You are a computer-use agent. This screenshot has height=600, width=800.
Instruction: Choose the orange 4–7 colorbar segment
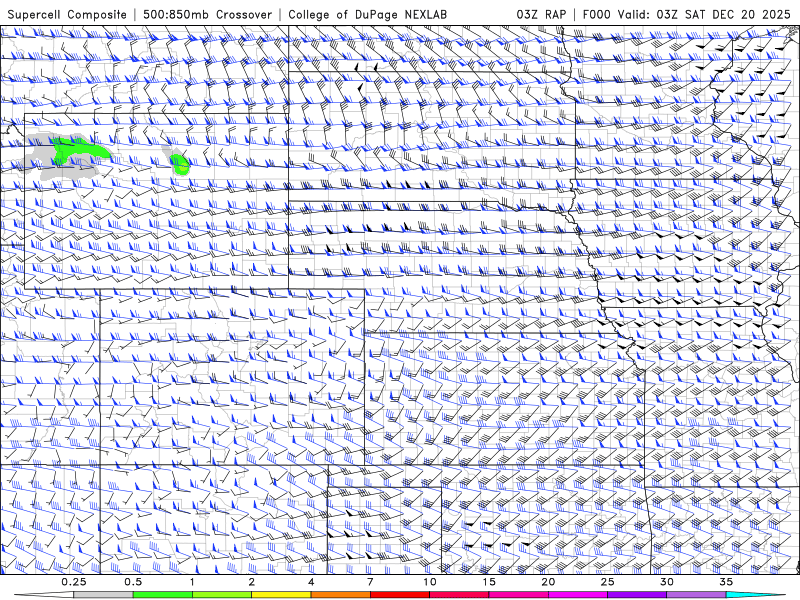[x=340, y=595]
